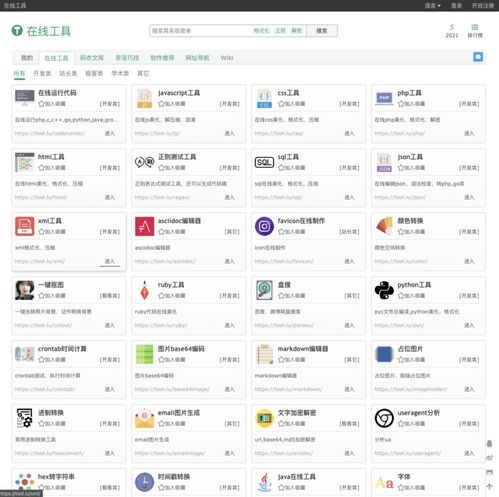Click the 格式化 quick search tag
The width and height of the screenshot is (499, 497).
tap(261, 31)
